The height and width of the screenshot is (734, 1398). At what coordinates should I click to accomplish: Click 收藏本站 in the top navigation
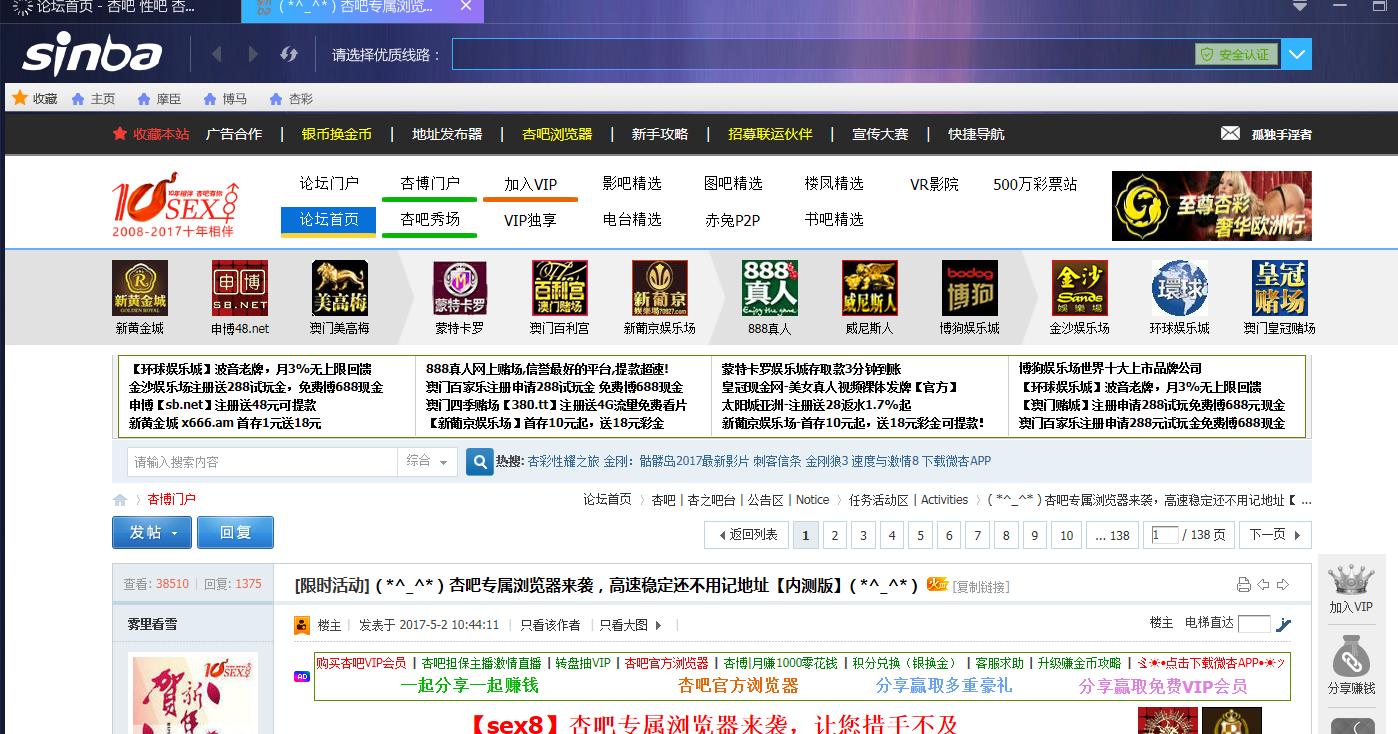coord(151,134)
